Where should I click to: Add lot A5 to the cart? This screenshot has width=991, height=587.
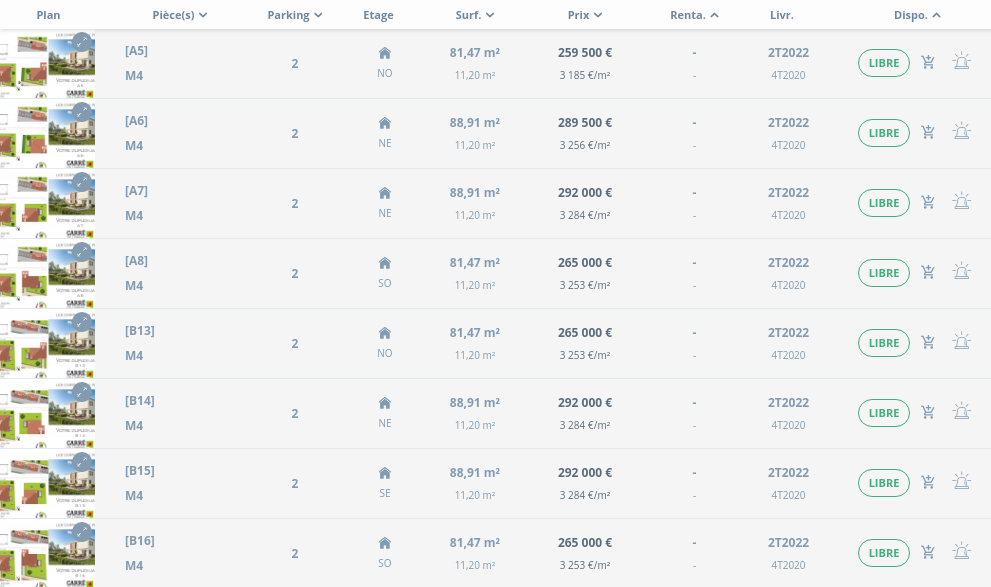(928, 63)
